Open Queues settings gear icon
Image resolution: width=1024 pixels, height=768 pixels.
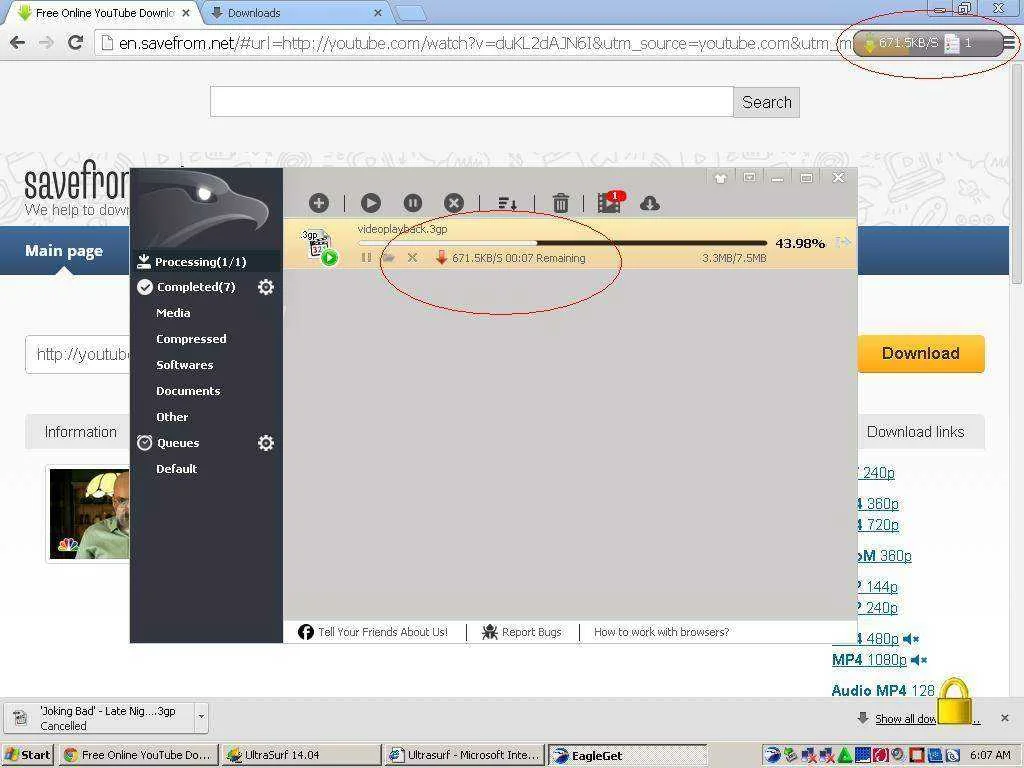(x=266, y=443)
